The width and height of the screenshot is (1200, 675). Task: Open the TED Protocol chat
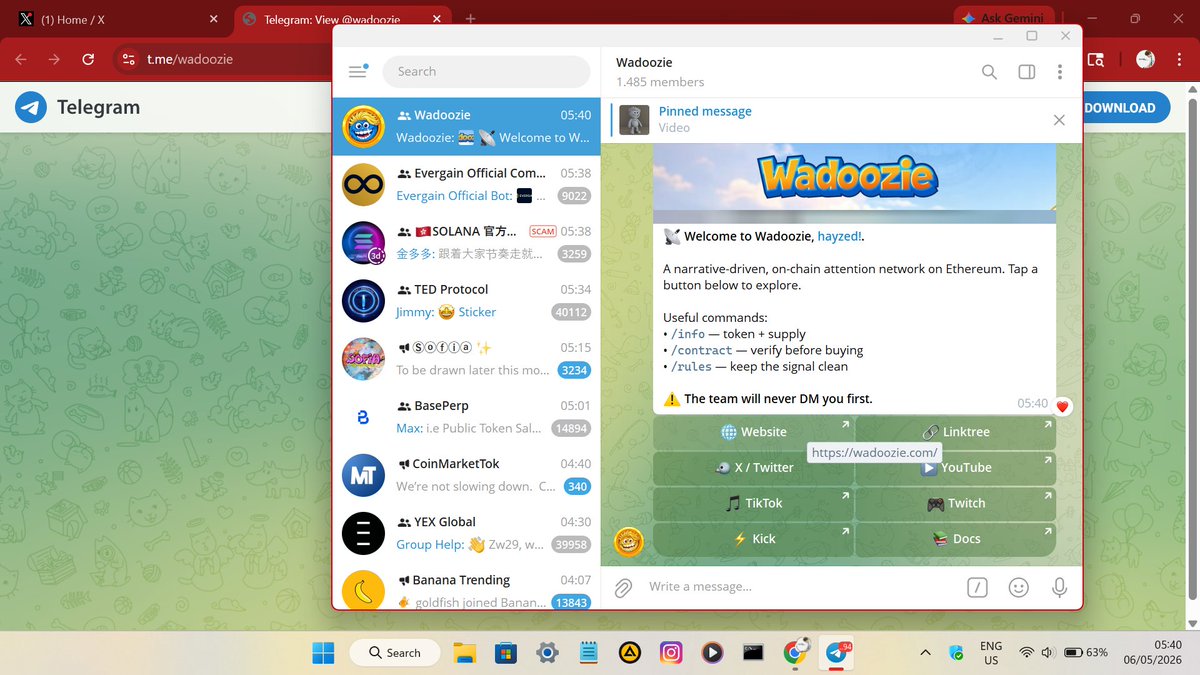(467, 300)
